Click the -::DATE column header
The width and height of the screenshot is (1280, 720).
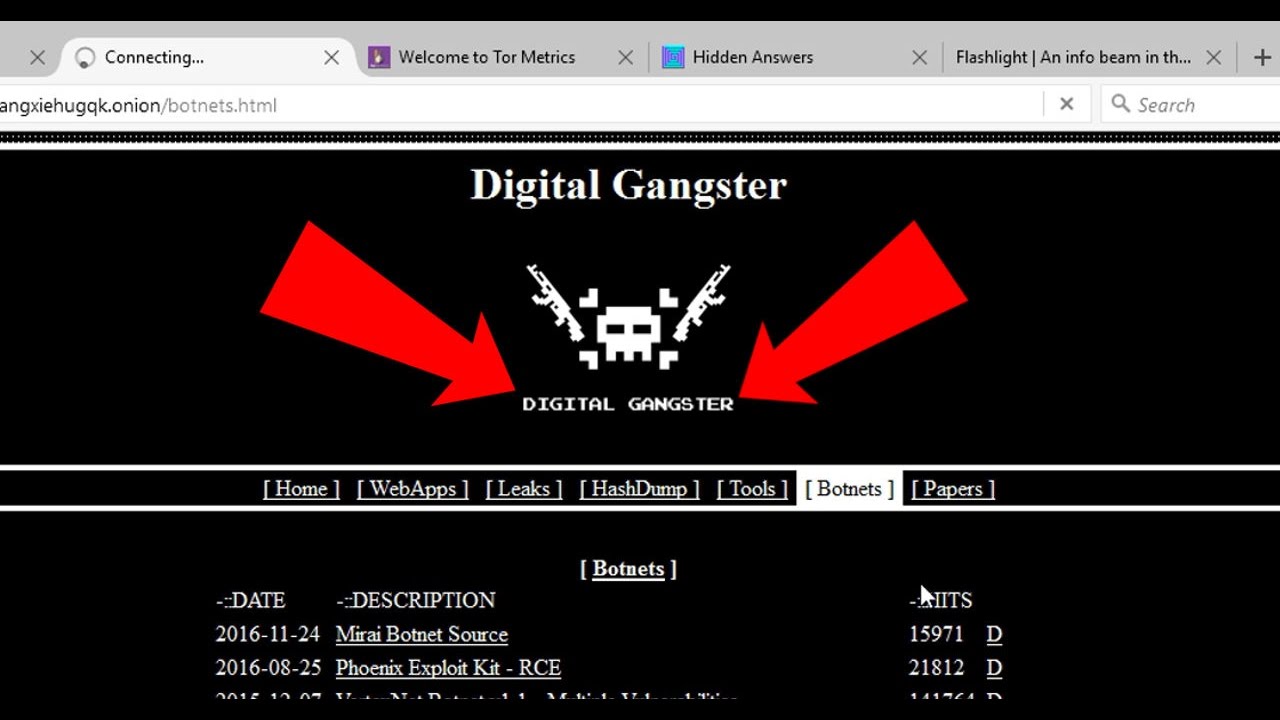coord(250,601)
